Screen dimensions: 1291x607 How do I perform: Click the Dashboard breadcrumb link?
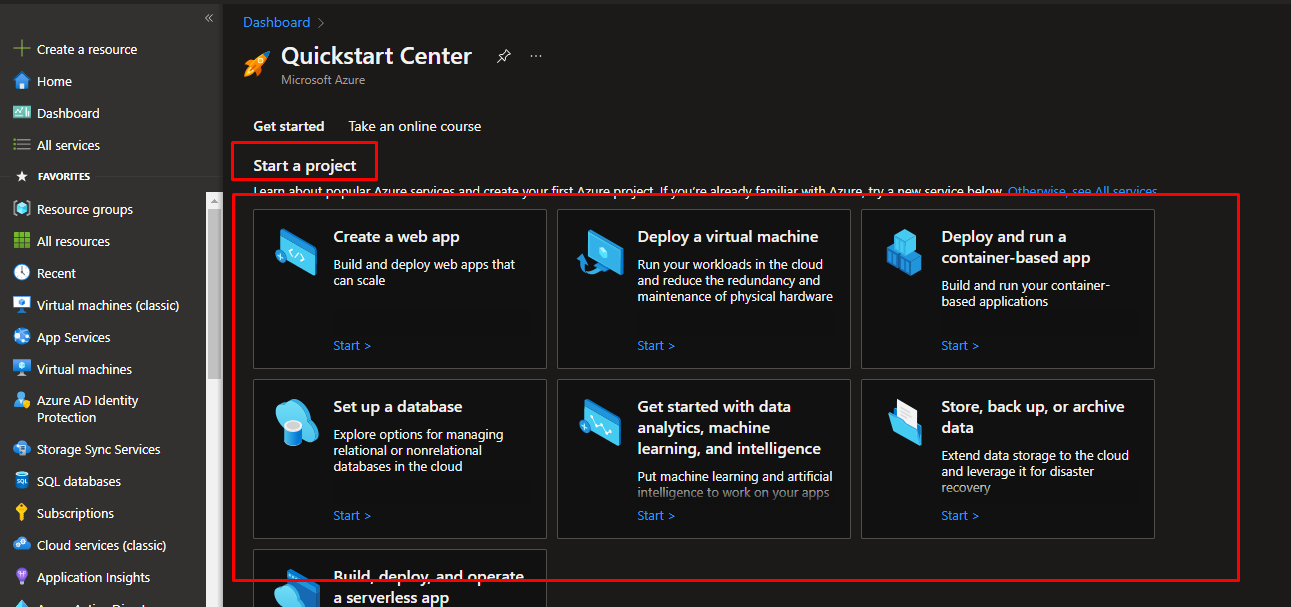coord(276,22)
